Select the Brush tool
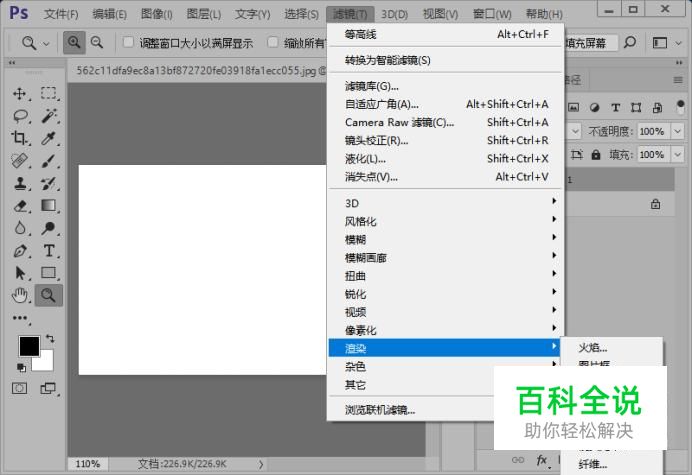This screenshot has height=475, width=692. tap(48, 161)
